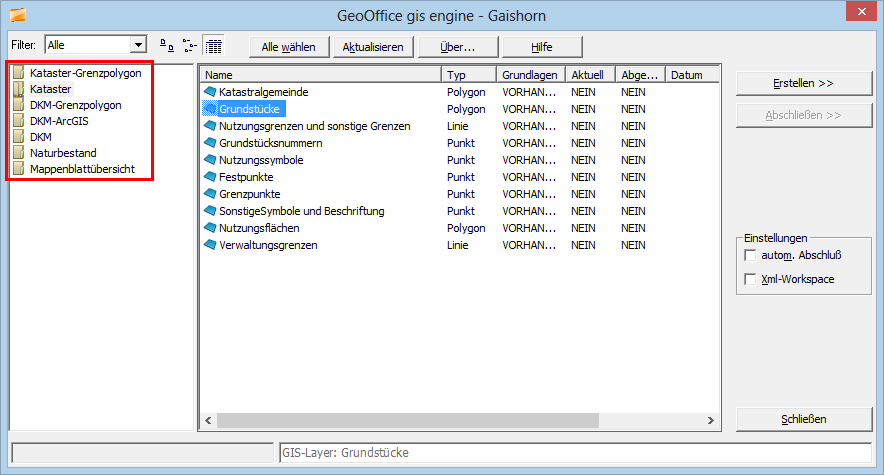Select the Naturbestand tree entry
Image resolution: width=884 pixels, height=475 pixels.
pyautogui.click(x=63, y=153)
